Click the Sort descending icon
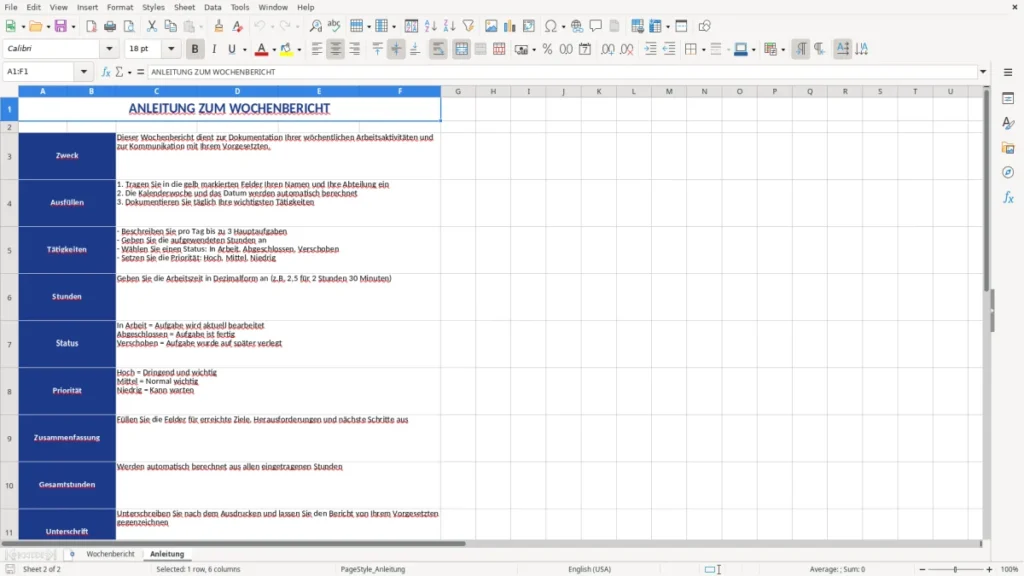This screenshot has width=1024, height=576. click(449, 26)
